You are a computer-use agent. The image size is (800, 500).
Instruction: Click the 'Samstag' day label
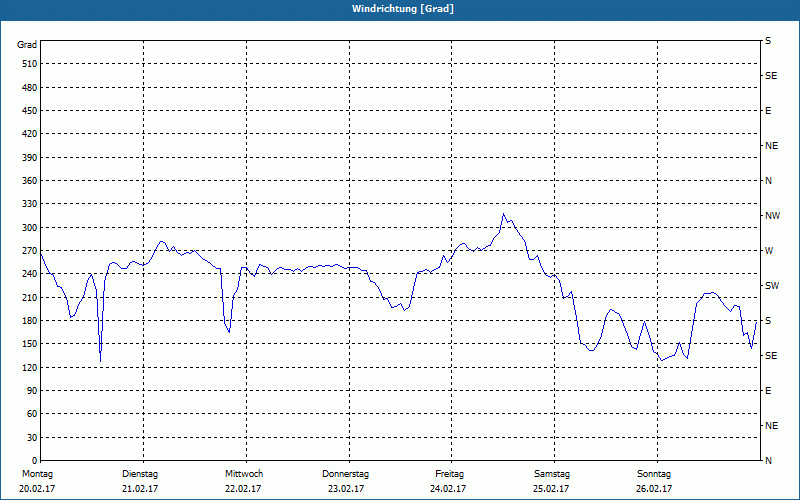point(552,474)
